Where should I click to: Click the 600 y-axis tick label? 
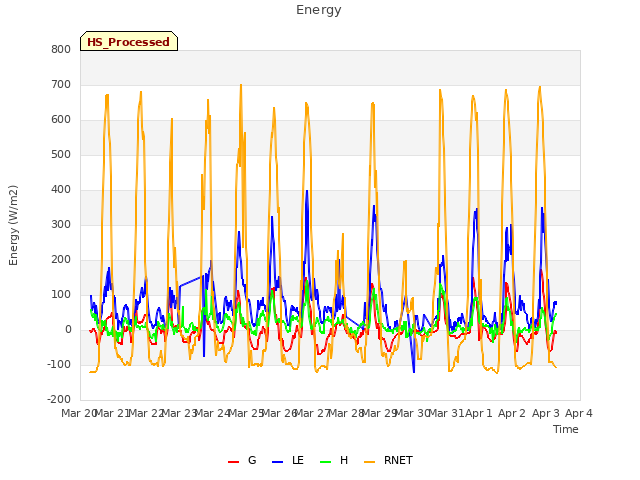pyautogui.click(x=61, y=120)
